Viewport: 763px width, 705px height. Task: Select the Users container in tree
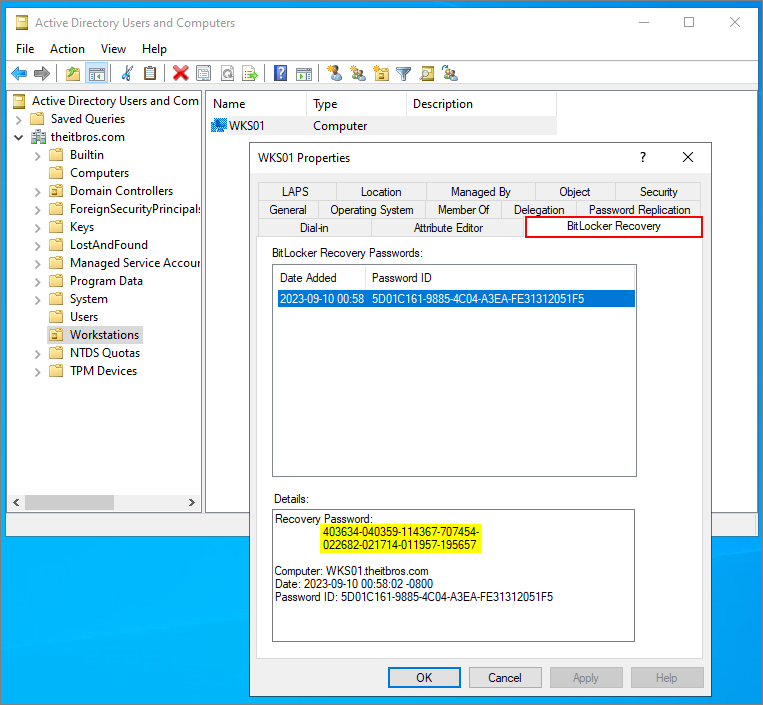point(84,317)
